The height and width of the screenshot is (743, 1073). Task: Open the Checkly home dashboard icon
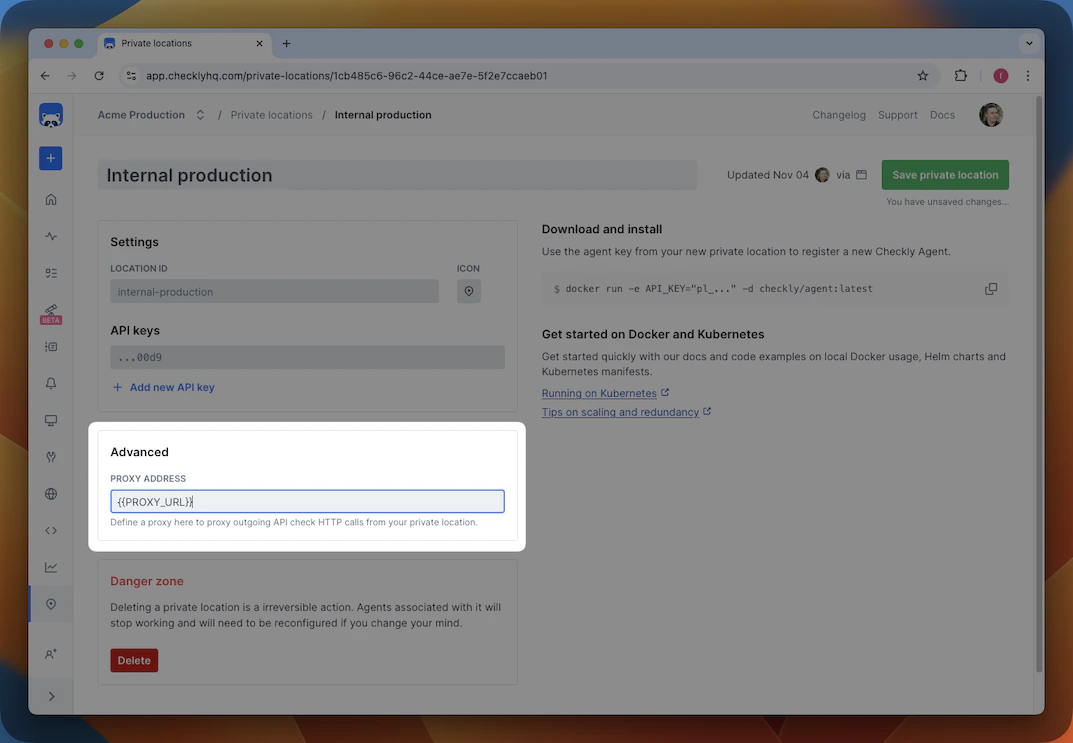(51, 199)
